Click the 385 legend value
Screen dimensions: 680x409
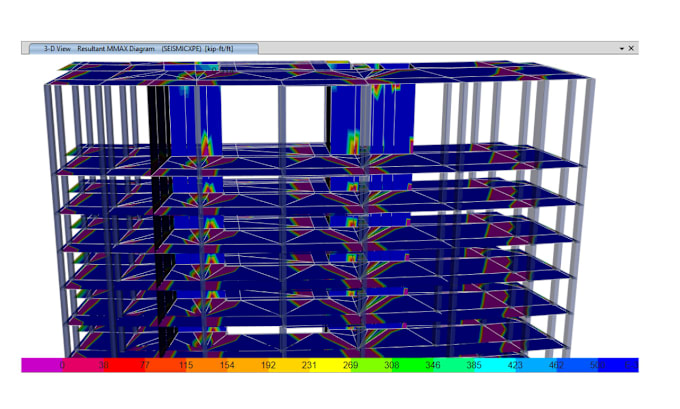point(474,365)
